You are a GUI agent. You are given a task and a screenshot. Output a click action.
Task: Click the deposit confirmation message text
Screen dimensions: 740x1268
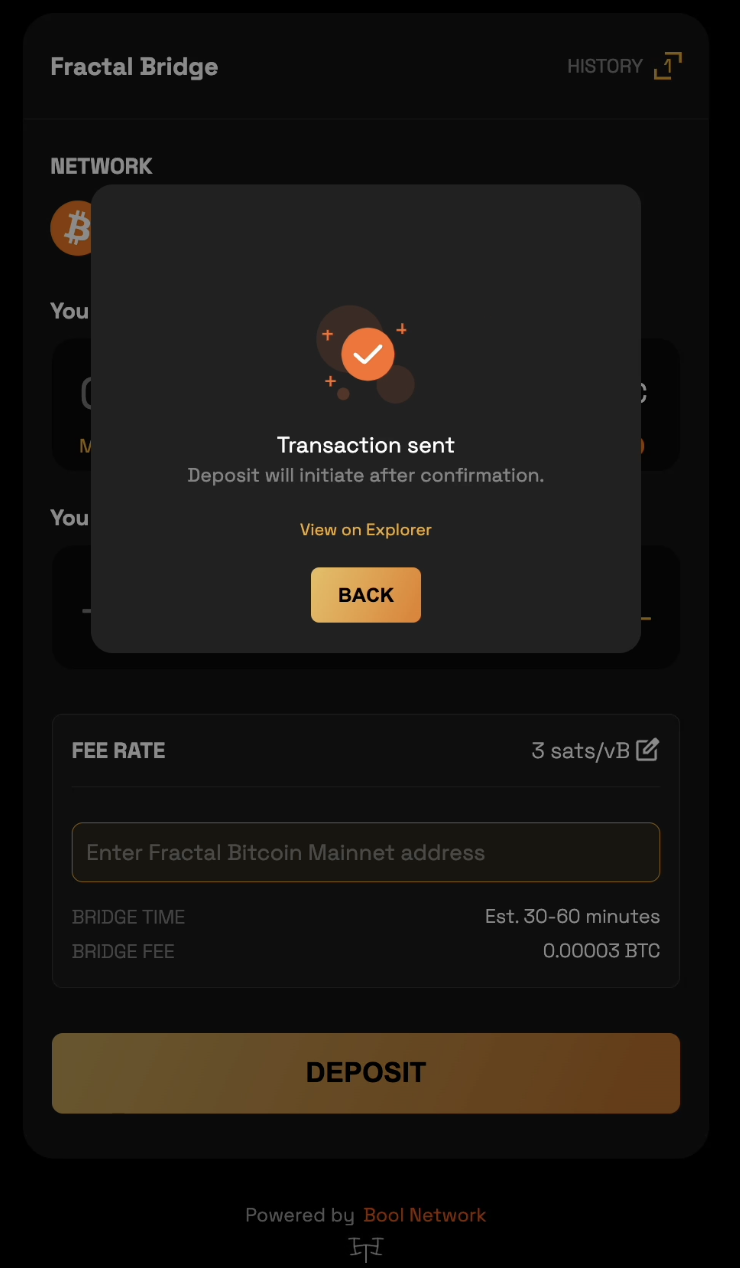[x=366, y=475]
